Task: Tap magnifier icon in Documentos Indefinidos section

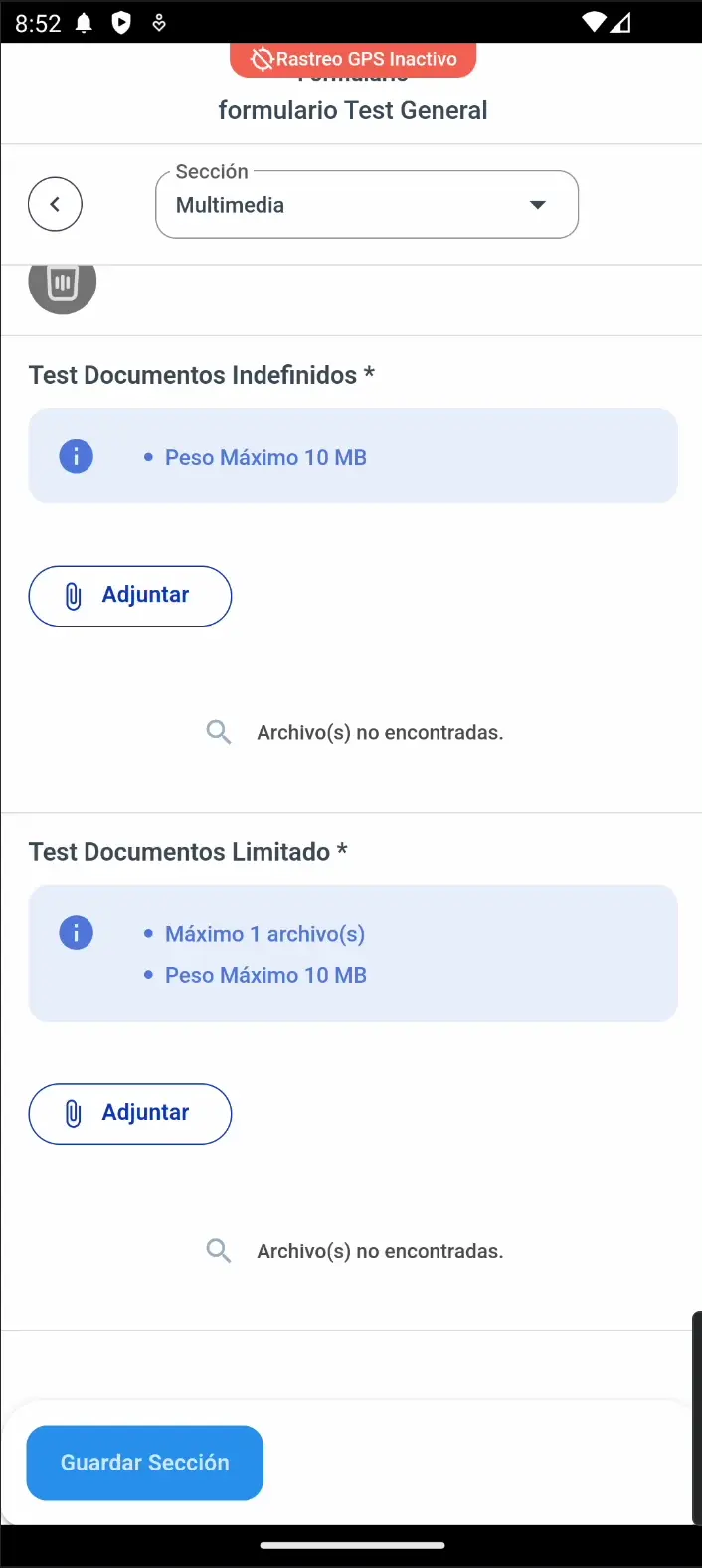Action: [x=219, y=733]
